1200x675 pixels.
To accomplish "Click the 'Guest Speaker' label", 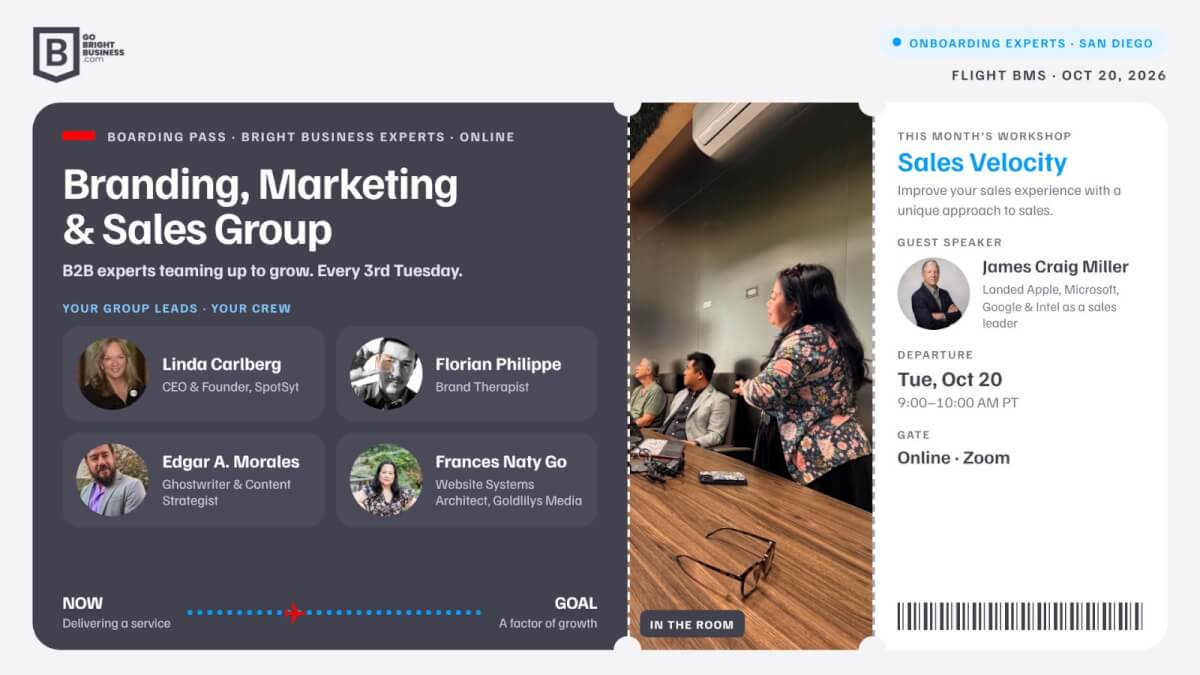I will point(949,242).
